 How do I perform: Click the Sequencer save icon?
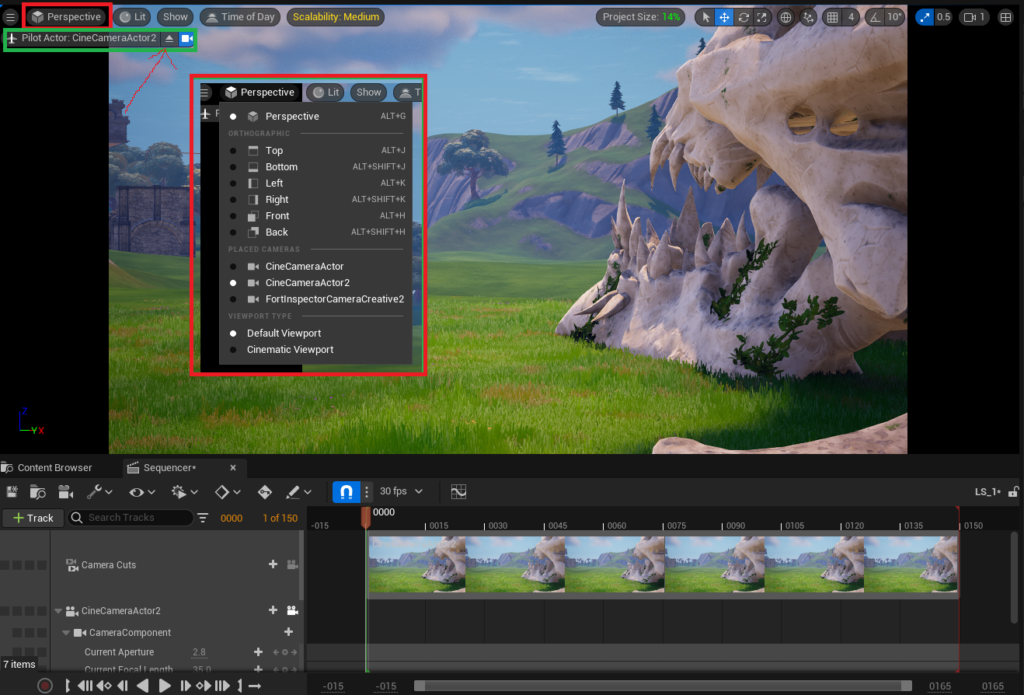coord(12,492)
